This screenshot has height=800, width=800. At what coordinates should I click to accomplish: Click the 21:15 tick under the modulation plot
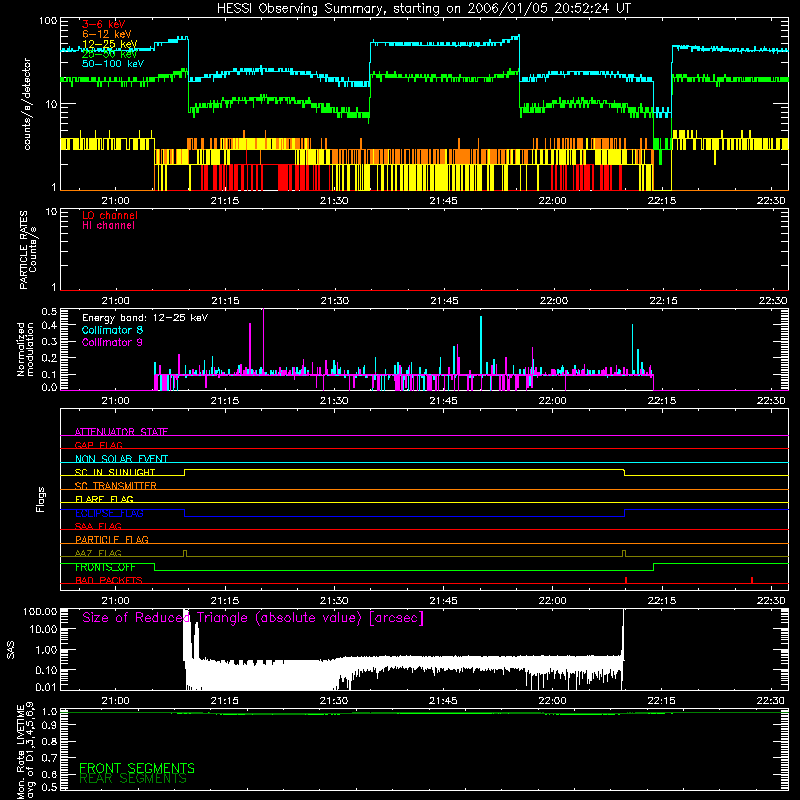(x=225, y=401)
